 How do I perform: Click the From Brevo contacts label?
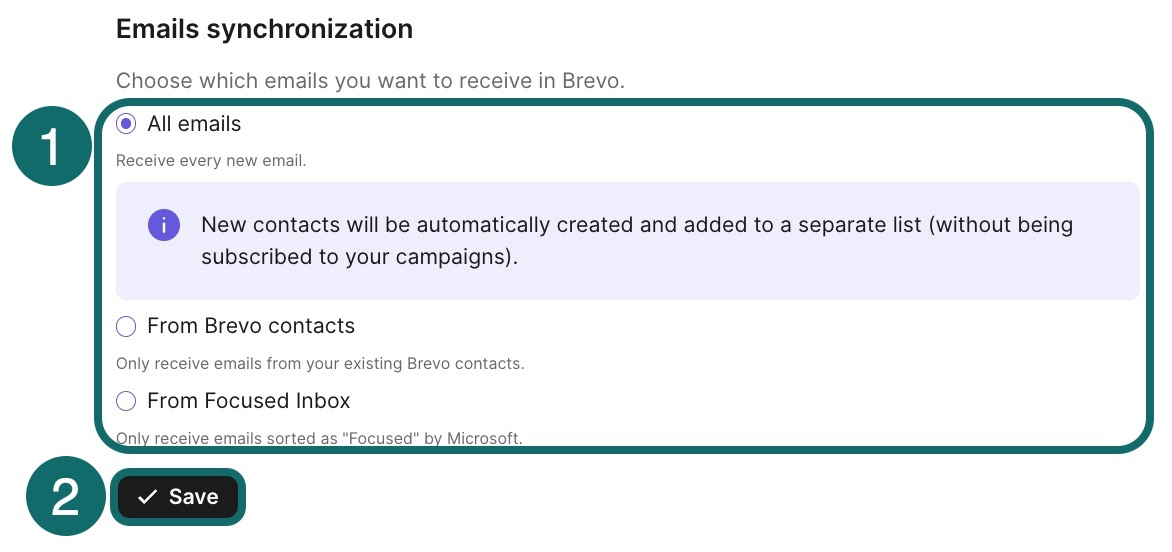[x=251, y=326]
